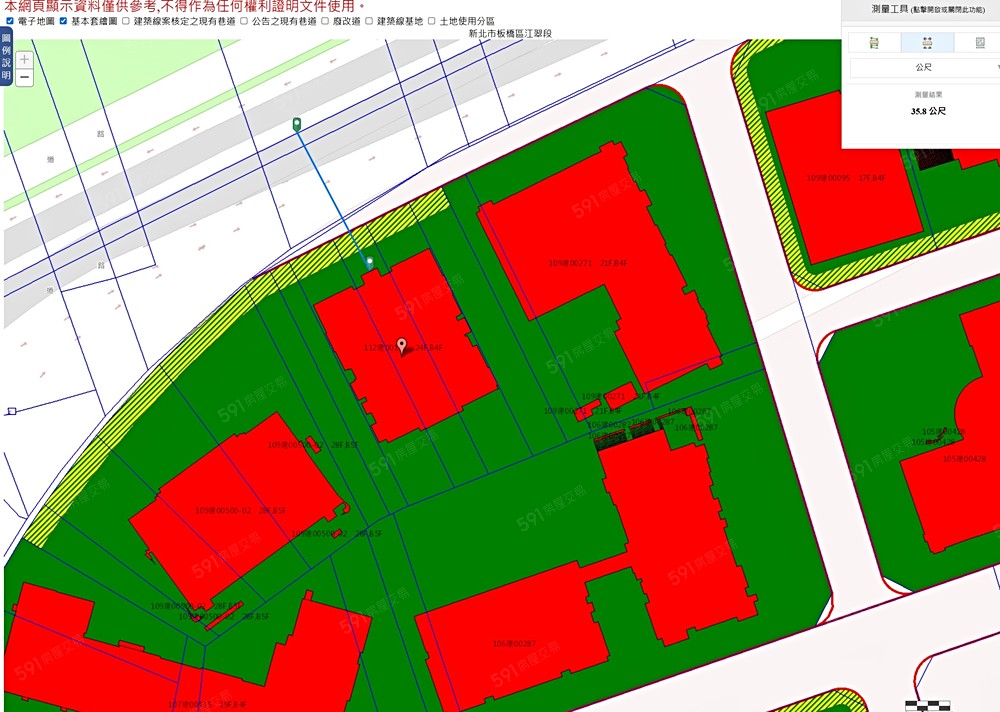Check the 廢改道 layer checkbox
The width and height of the screenshot is (1000, 712).
[325, 20]
